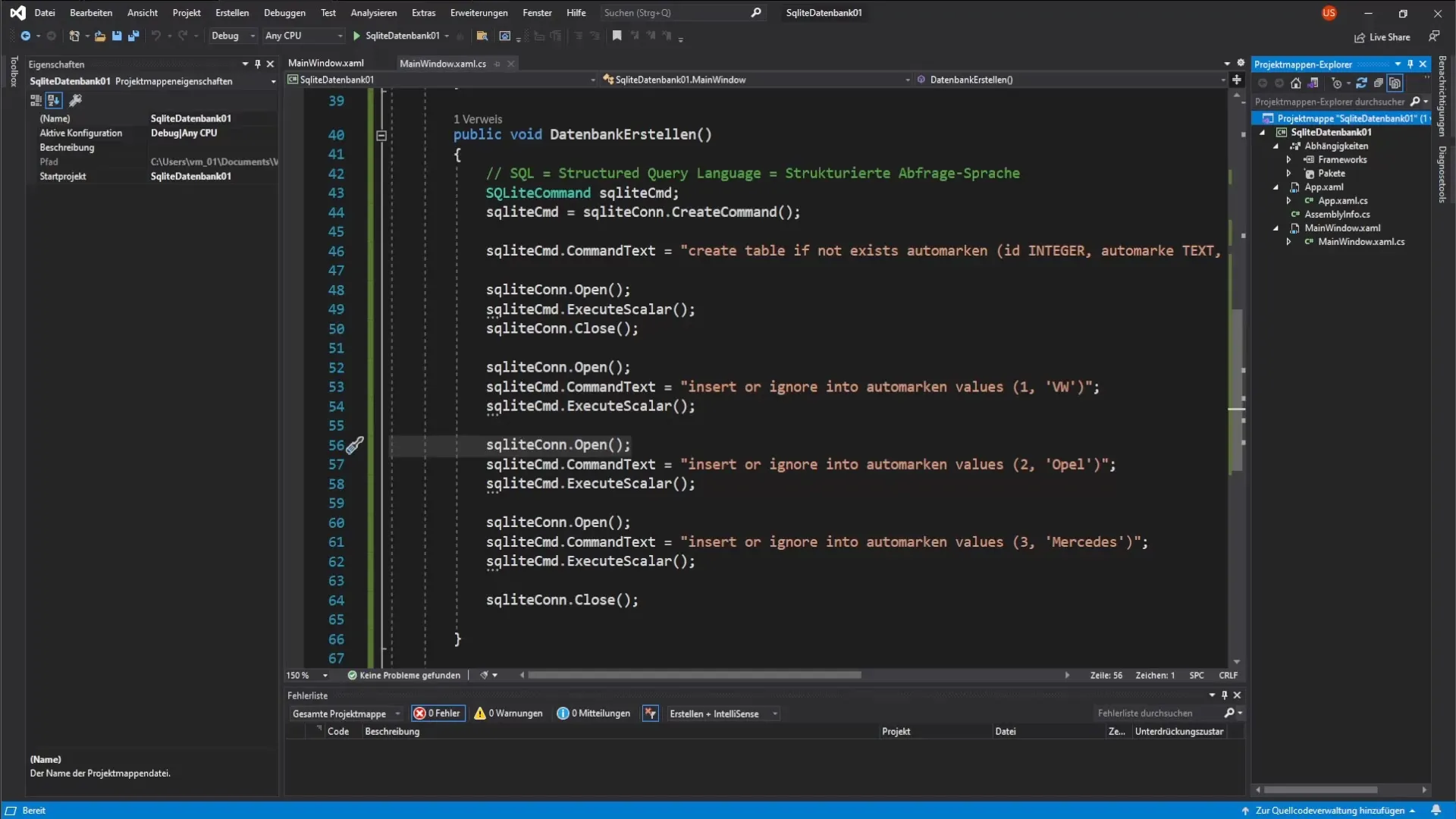Expand the Frameworks node
Viewport: 1456px width, 819px height.
pos(1288,160)
